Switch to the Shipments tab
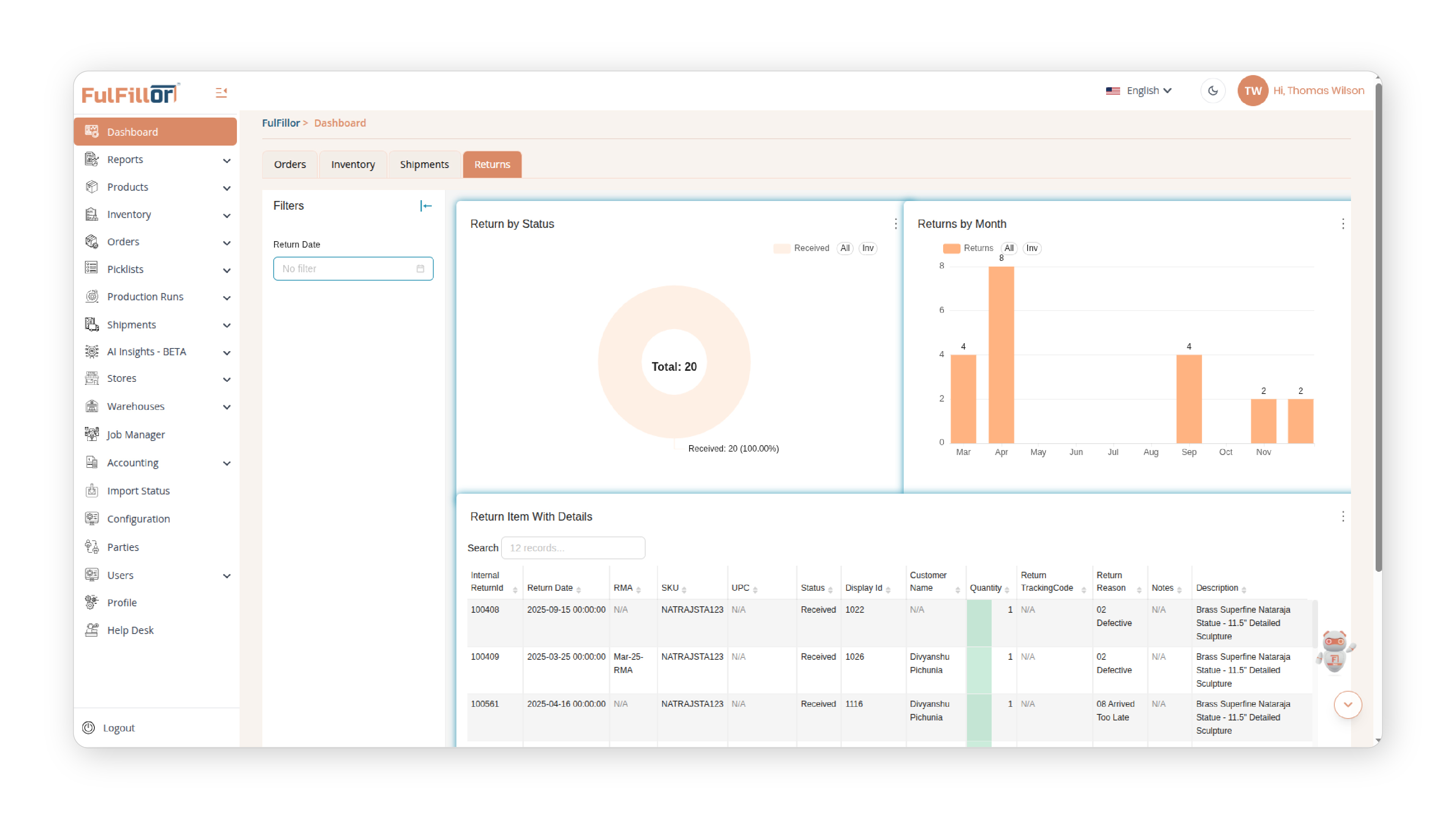The width and height of the screenshot is (1456, 819). point(424,165)
